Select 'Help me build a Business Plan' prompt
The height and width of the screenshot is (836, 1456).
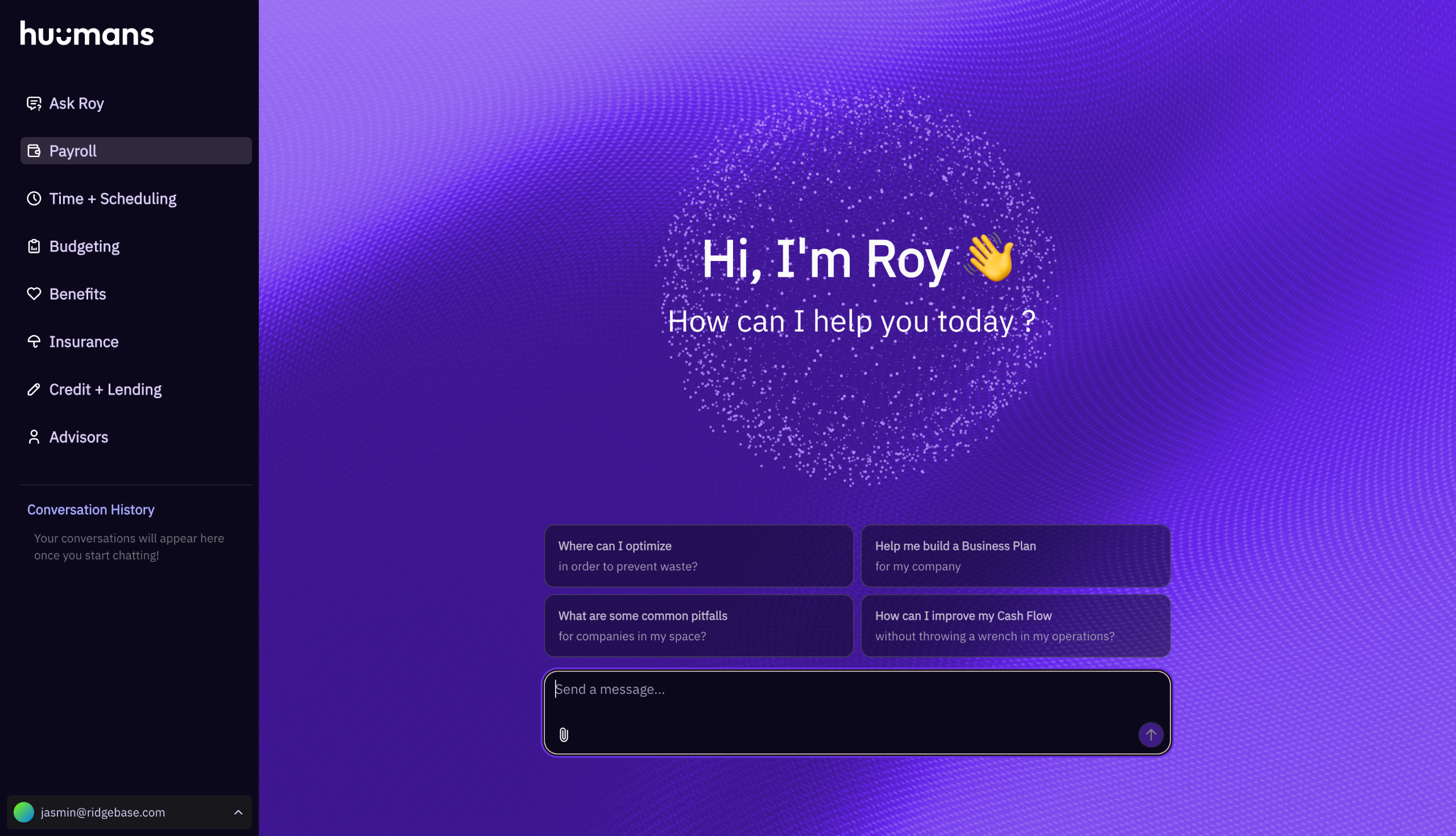[1015, 556]
